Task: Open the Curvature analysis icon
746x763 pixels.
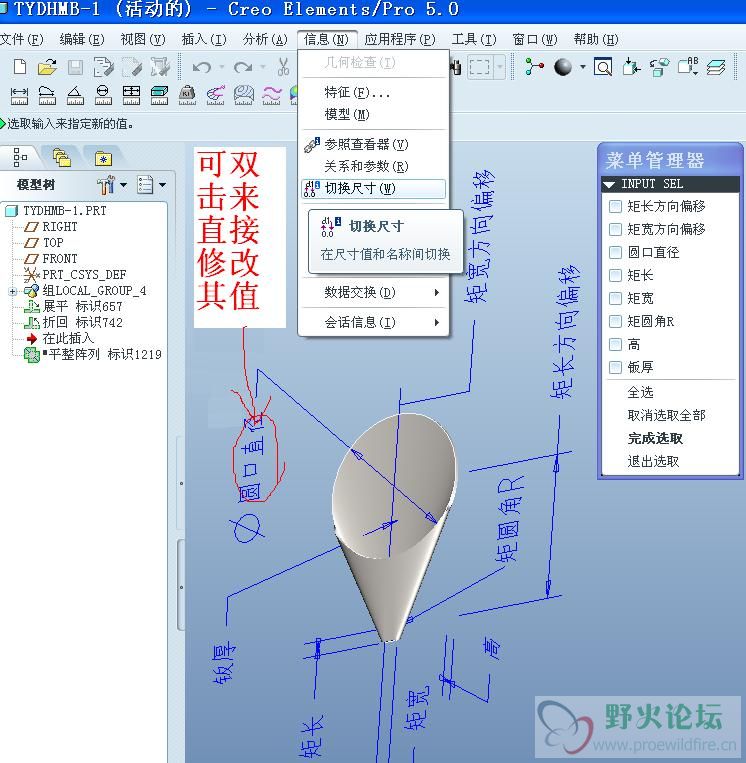Action: click(x=216, y=95)
